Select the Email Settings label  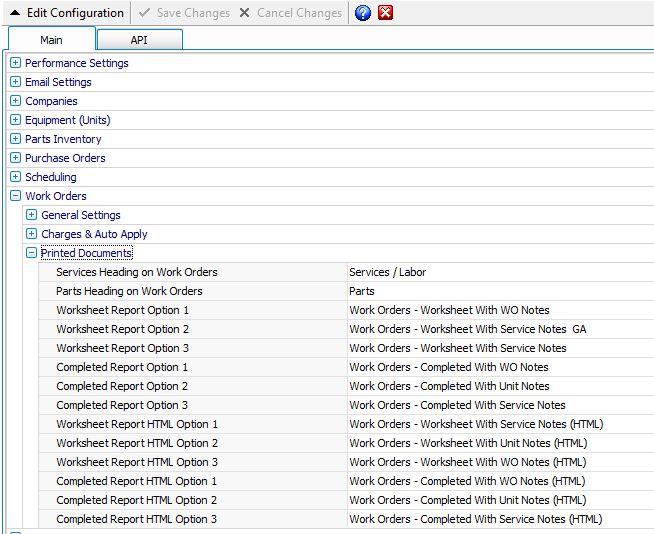[58, 82]
